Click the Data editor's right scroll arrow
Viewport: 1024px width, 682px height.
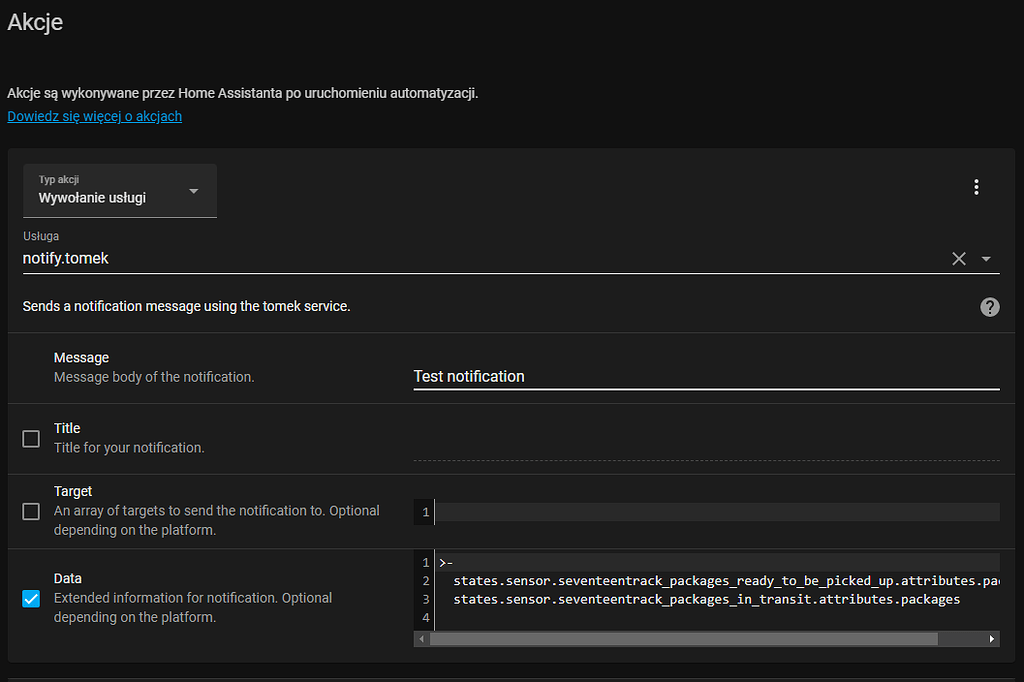[x=991, y=639]
